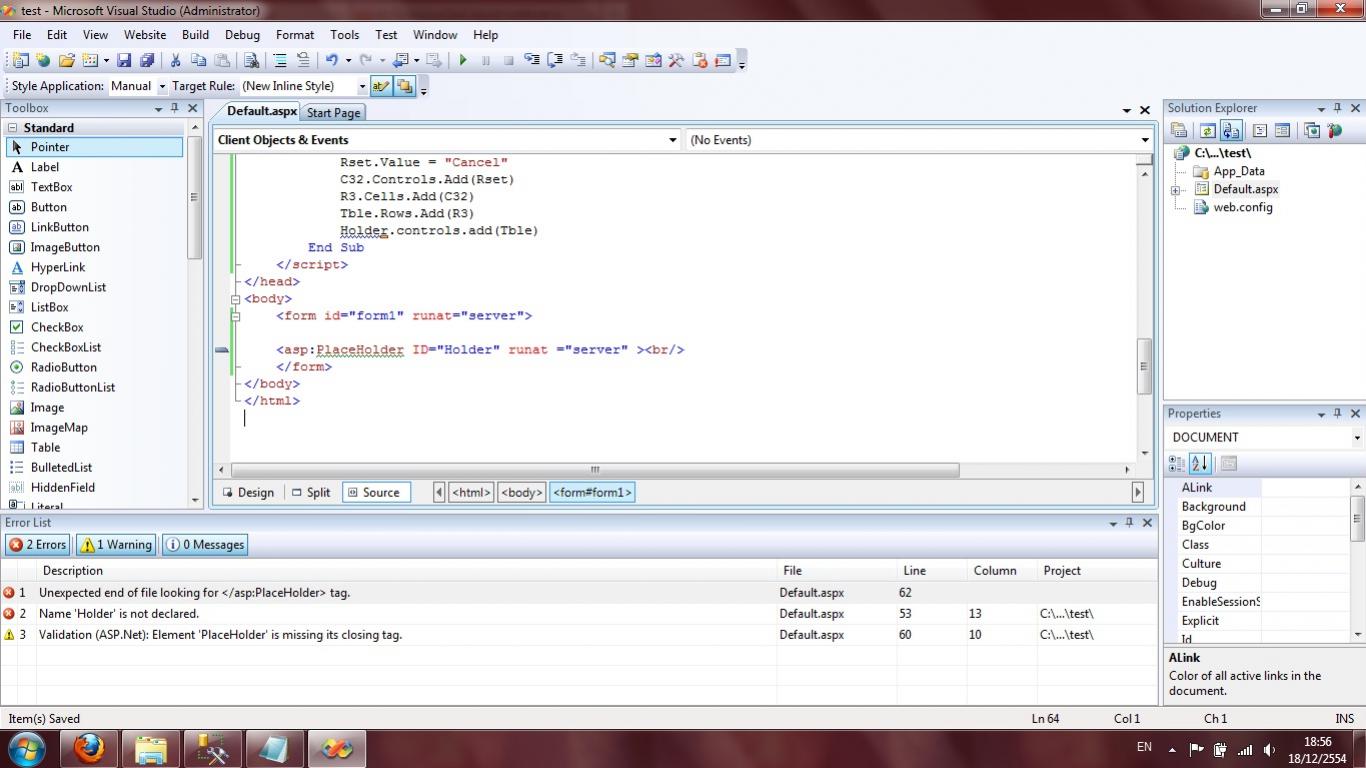Collapse the Standard toolbox group
This screenshot has width=1366, height=768.
click(12, 128)
